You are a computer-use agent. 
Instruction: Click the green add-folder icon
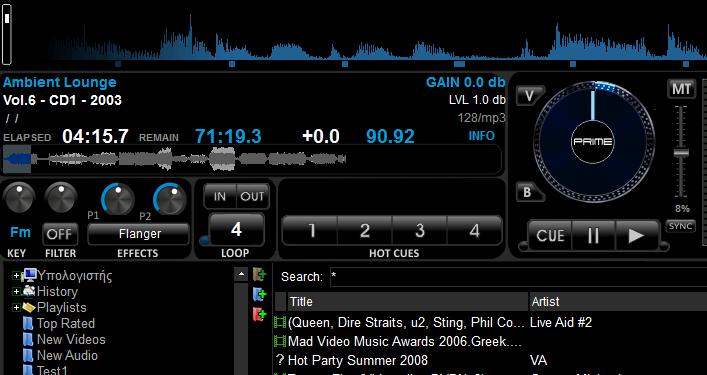click(x=259, y=274)
